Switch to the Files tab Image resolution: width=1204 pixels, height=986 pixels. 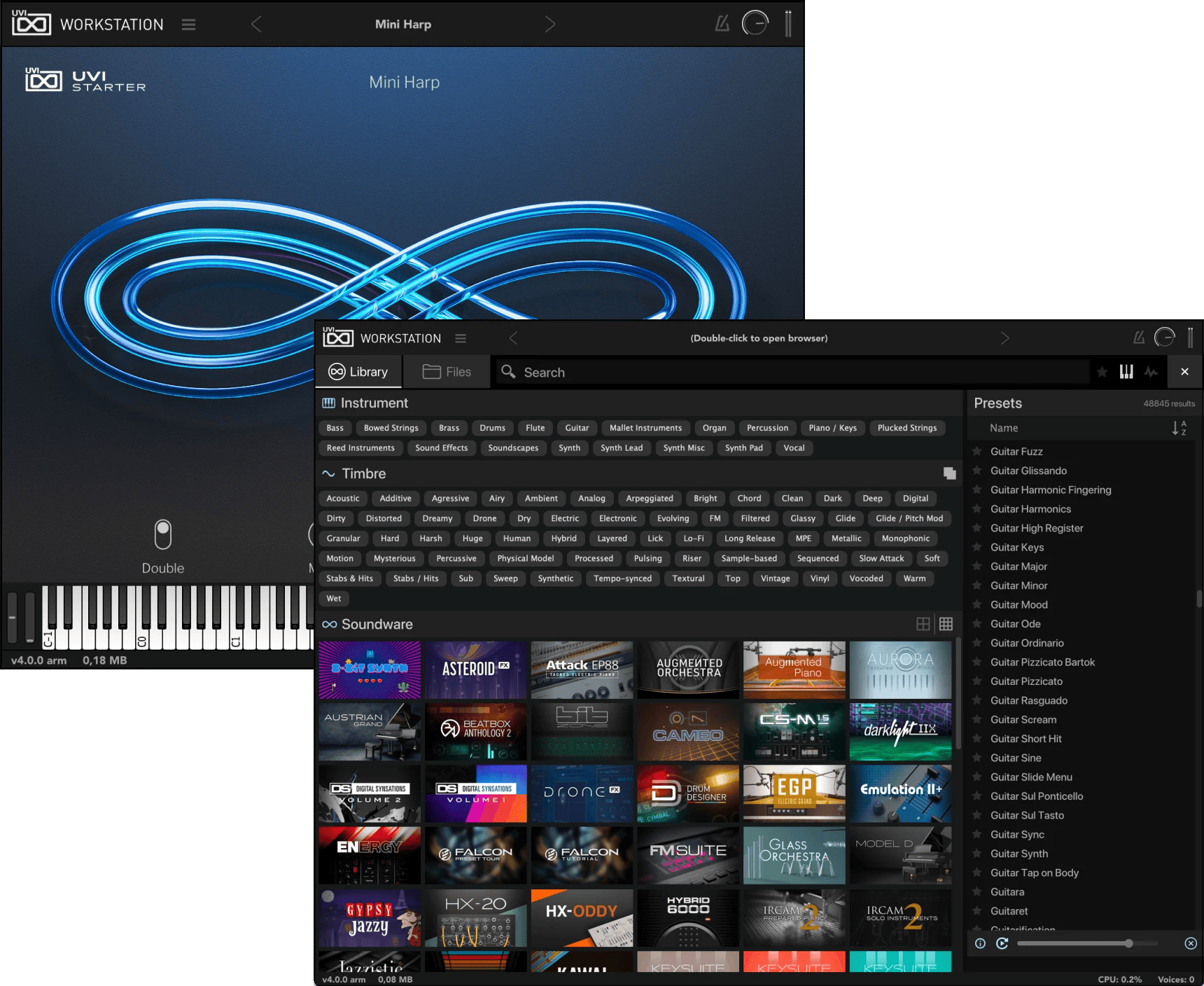click(447, 372)
